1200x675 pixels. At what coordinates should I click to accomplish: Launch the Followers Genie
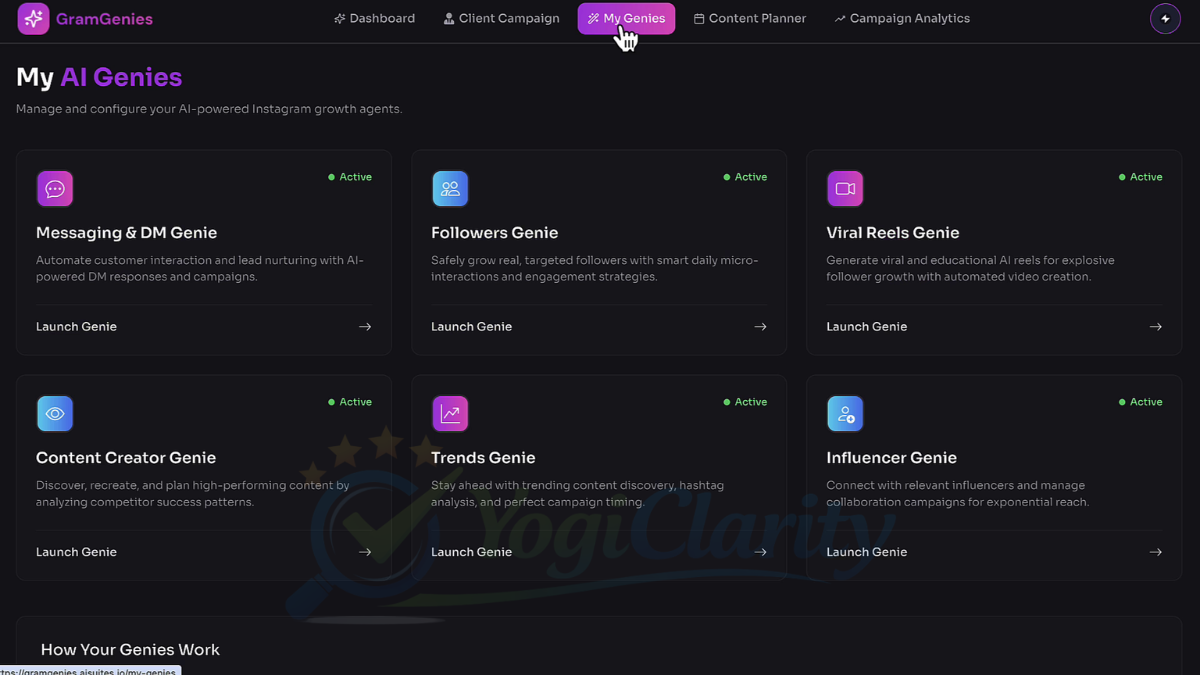pyautogui.click(x=472, y=327)
